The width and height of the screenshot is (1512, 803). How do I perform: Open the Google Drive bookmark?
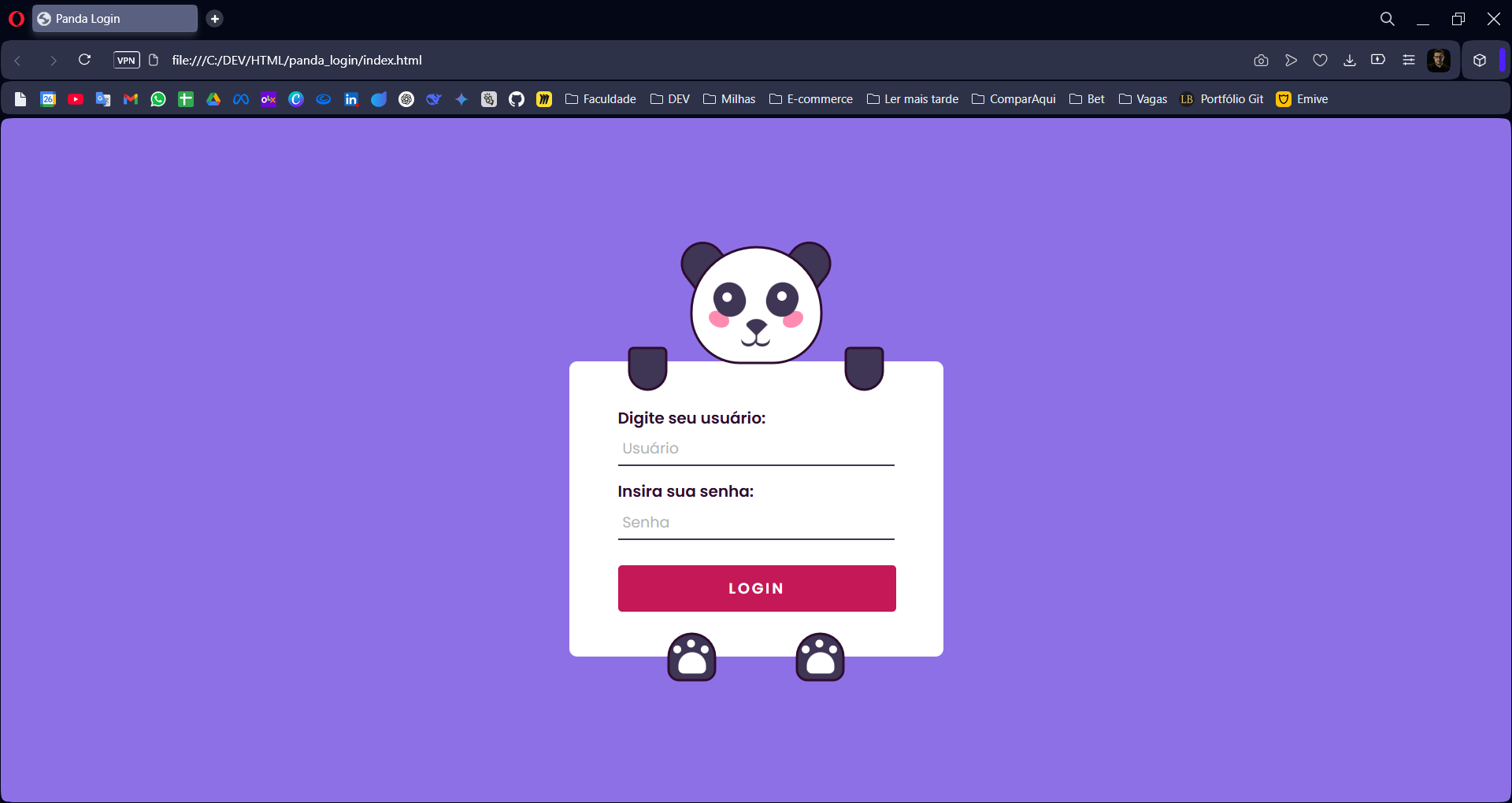tap(213, 99)
